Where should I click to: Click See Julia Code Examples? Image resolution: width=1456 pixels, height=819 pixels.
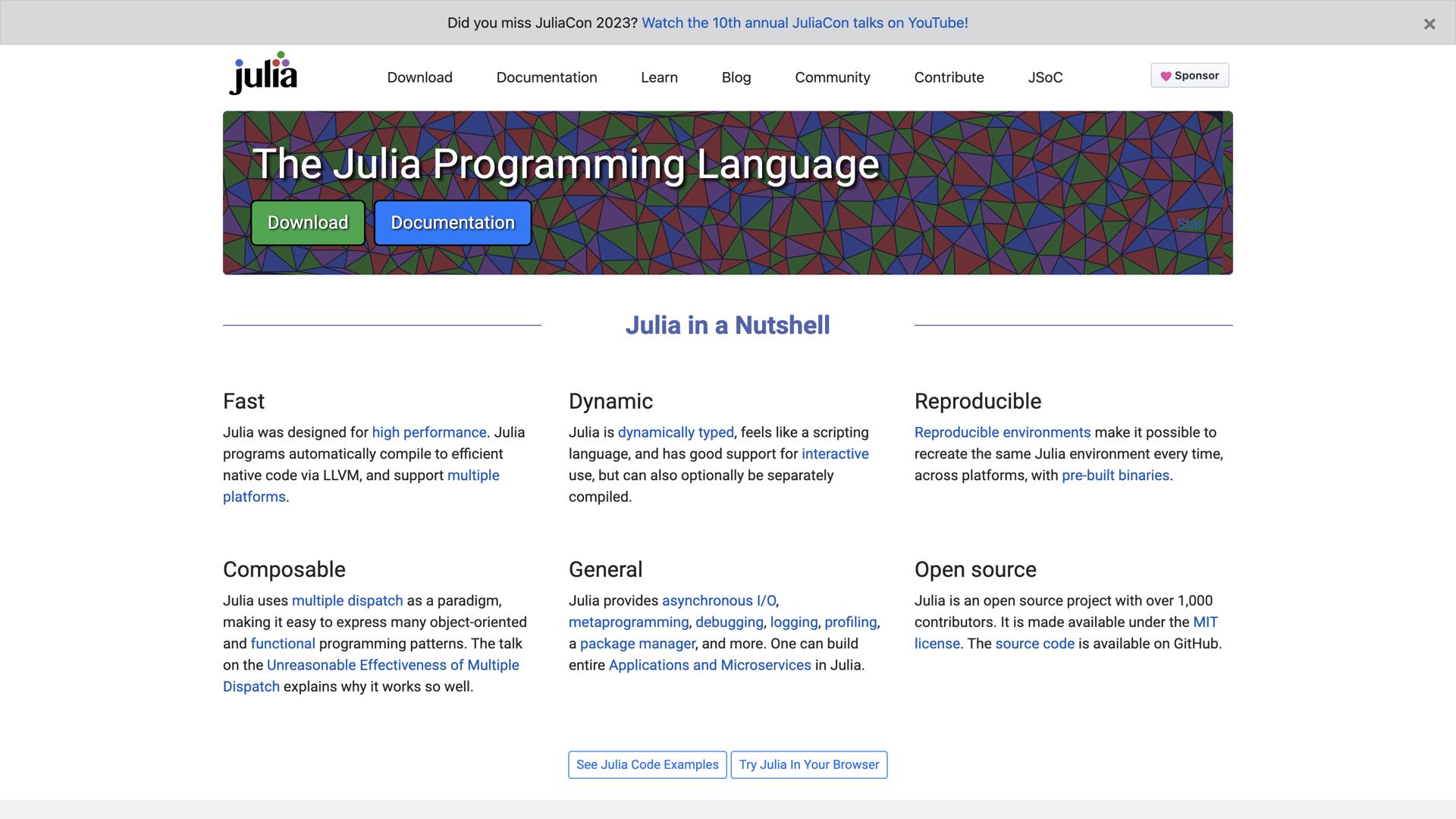(647, 764)
